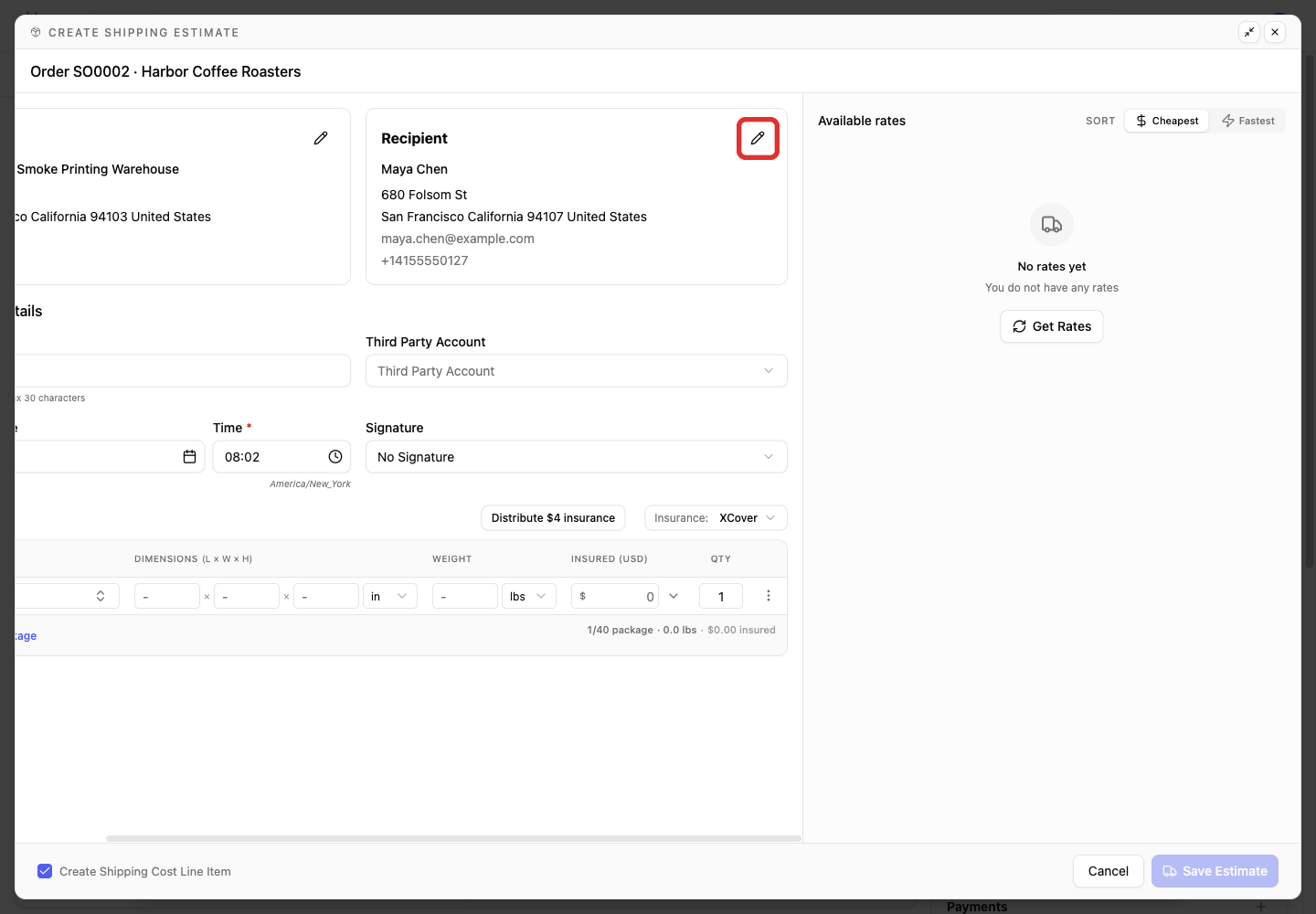Open the Signature dropdown
Viewport: 1316px width, 914px height.
(x=577, y=457)
